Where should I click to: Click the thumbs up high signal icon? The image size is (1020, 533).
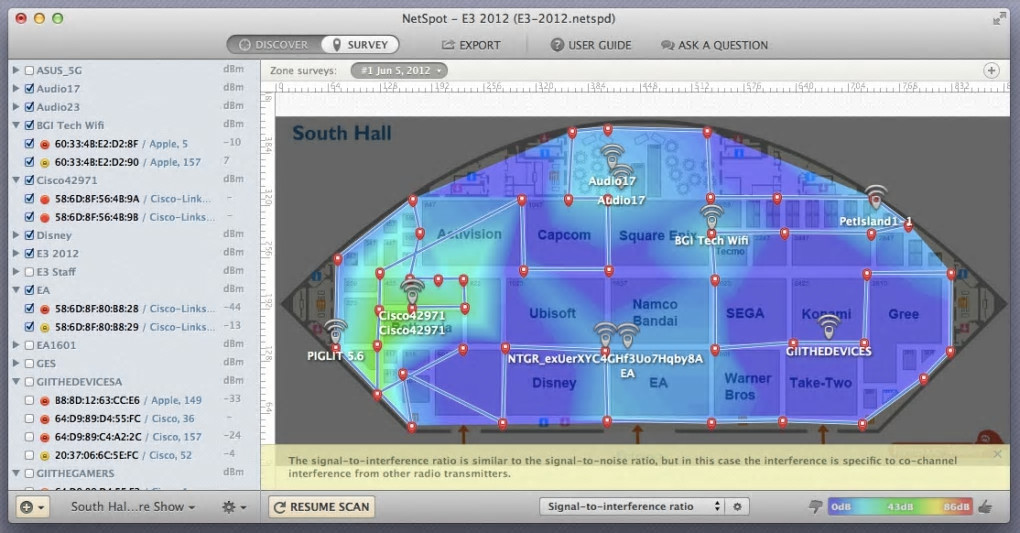click(x=986, y=506)
